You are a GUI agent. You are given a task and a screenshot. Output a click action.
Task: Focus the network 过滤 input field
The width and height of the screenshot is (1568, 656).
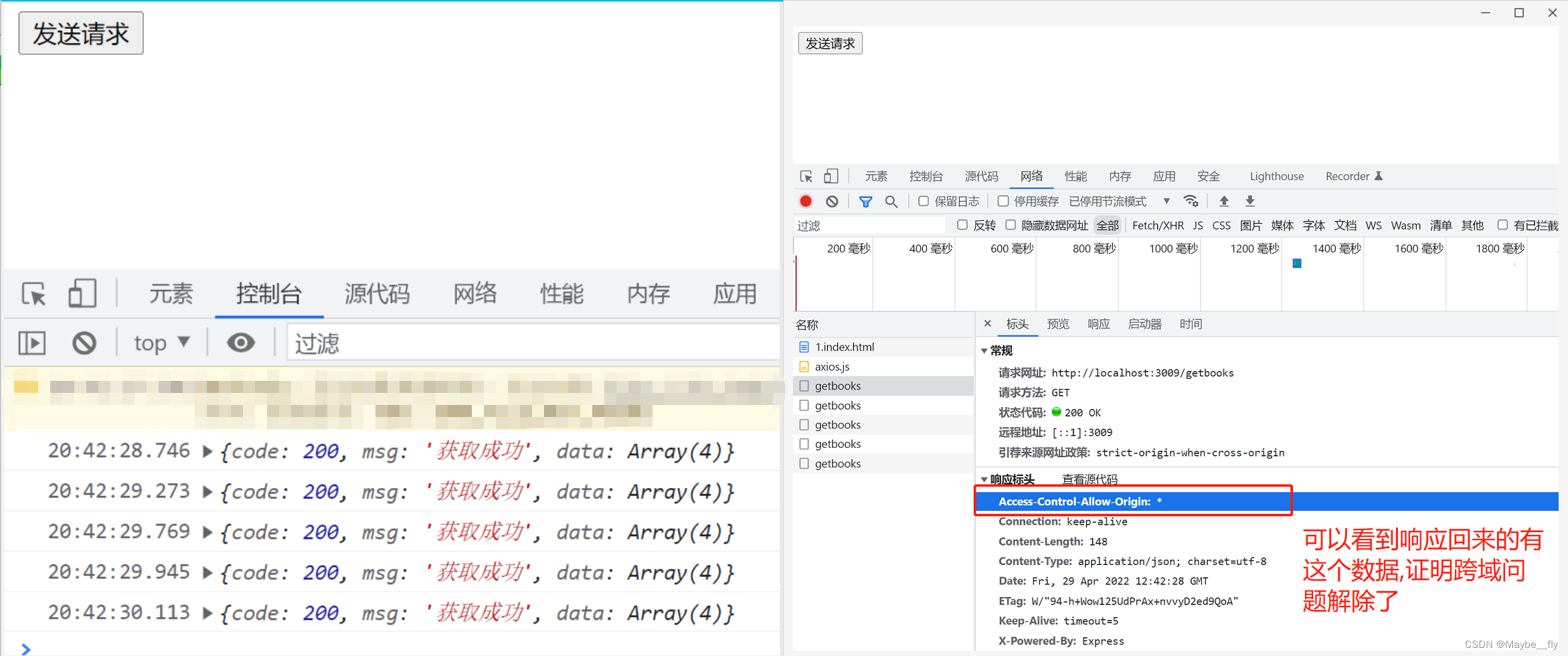pyautogui.click(x=869, y=226)
